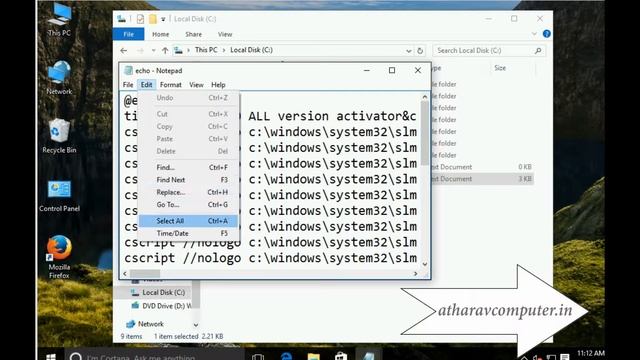Image resolution: width=640 pixels, height=360 pixels.
Task: Select Network in Explorer navigation pane
Action: tap(145, 324)
